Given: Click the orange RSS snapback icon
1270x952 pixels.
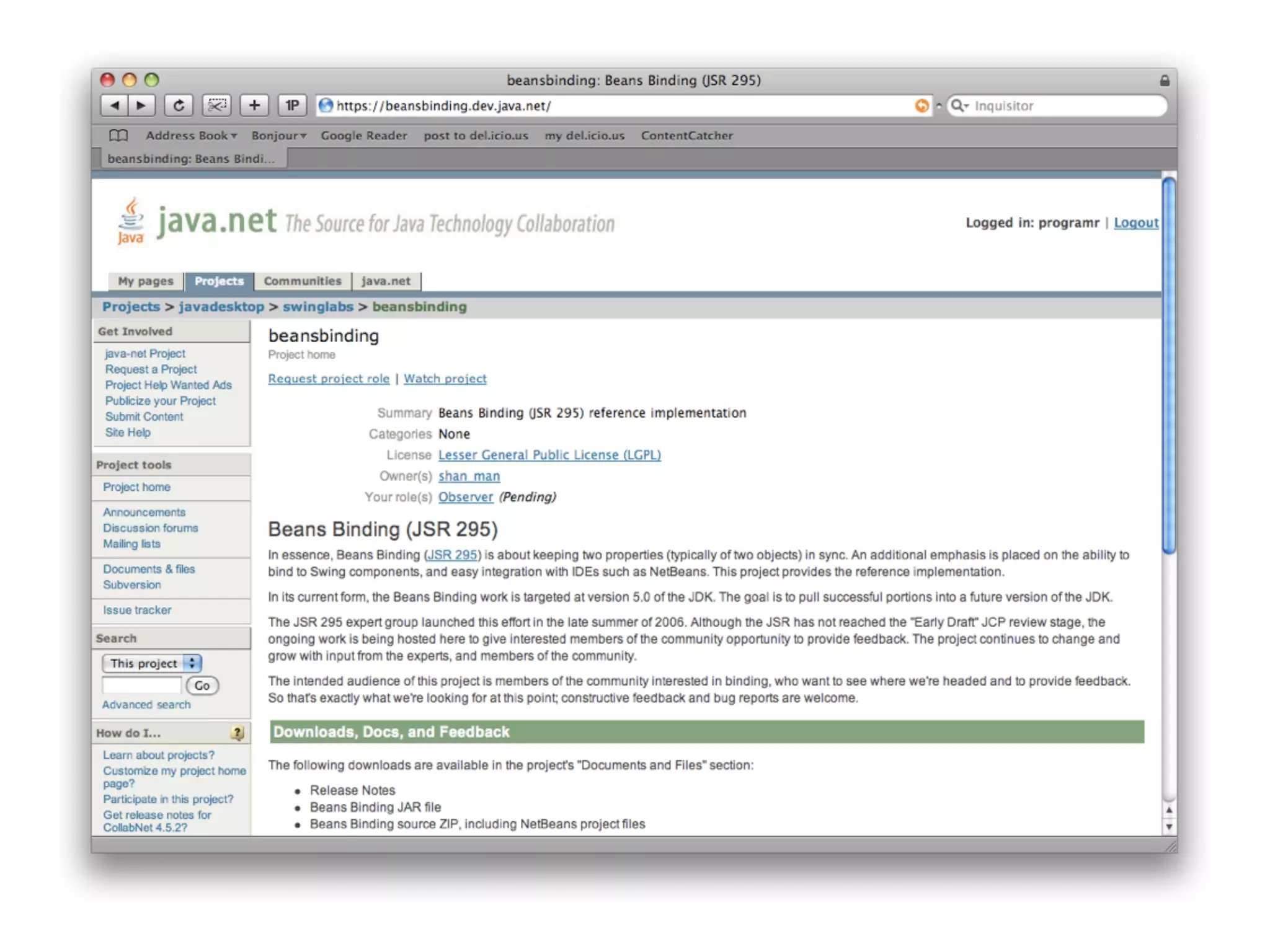Looking at the screenshot, I should coord(922,106).
